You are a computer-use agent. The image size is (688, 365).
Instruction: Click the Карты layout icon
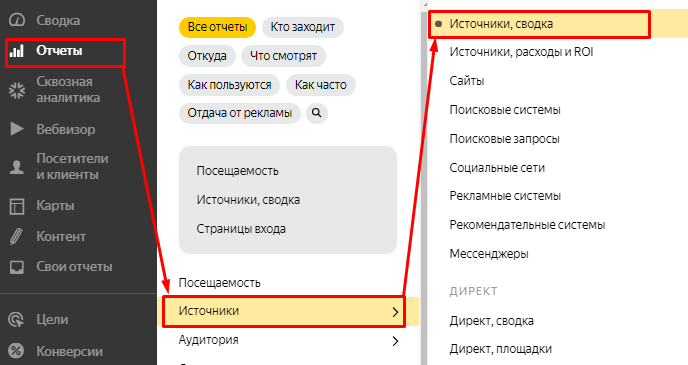tap(17, 206)
